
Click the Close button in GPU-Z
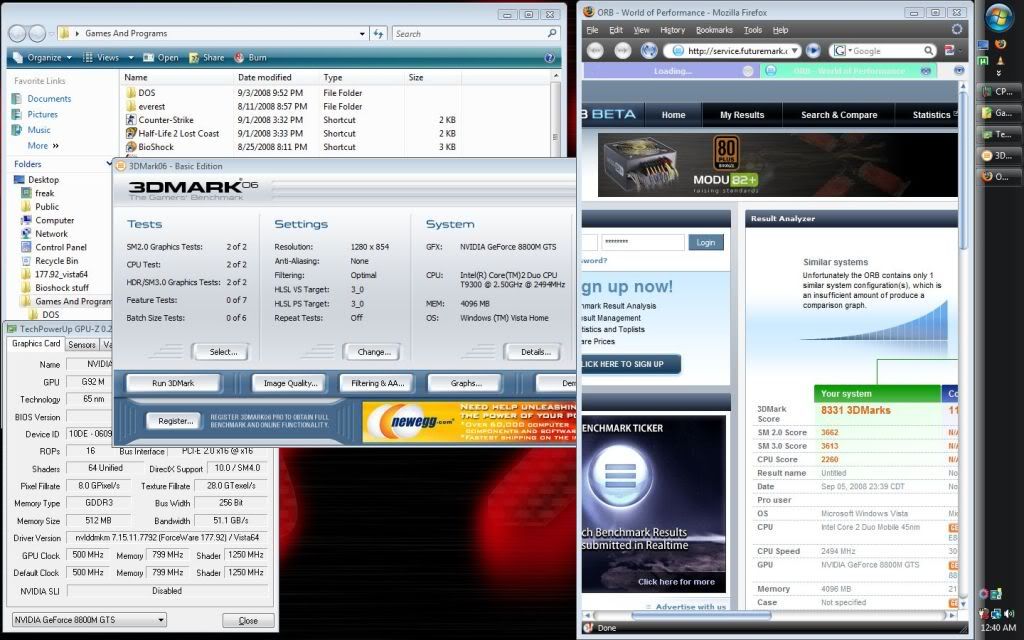(x=248, y=620)
